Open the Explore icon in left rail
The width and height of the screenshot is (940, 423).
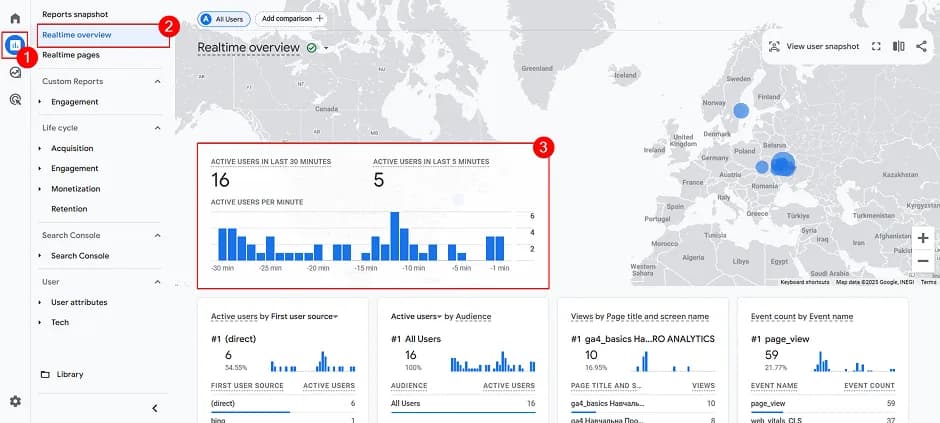pyautogui.click(x=15, y=72)
